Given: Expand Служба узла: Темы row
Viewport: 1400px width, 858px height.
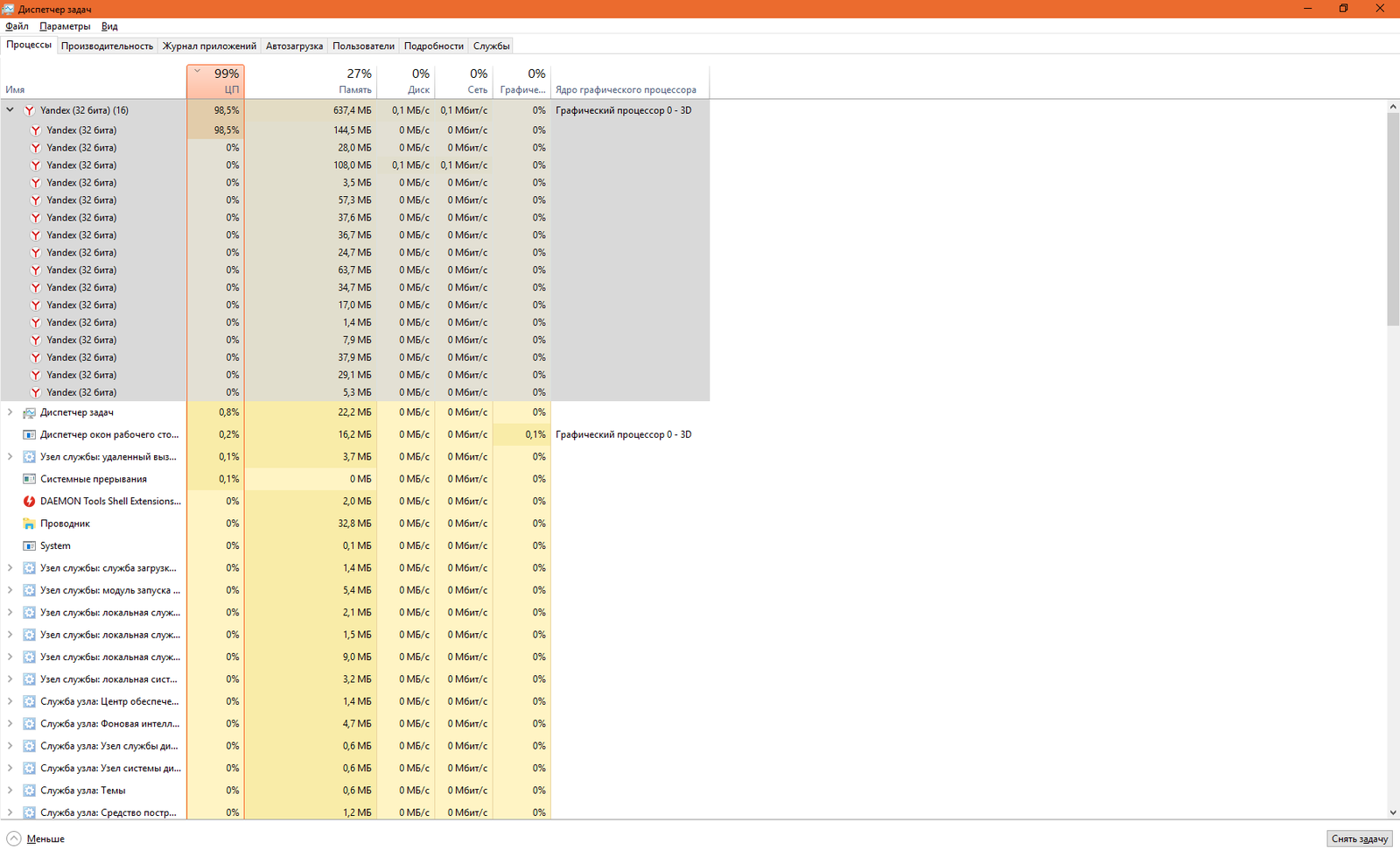Looking at the screenshot, I should coord(10,791).
